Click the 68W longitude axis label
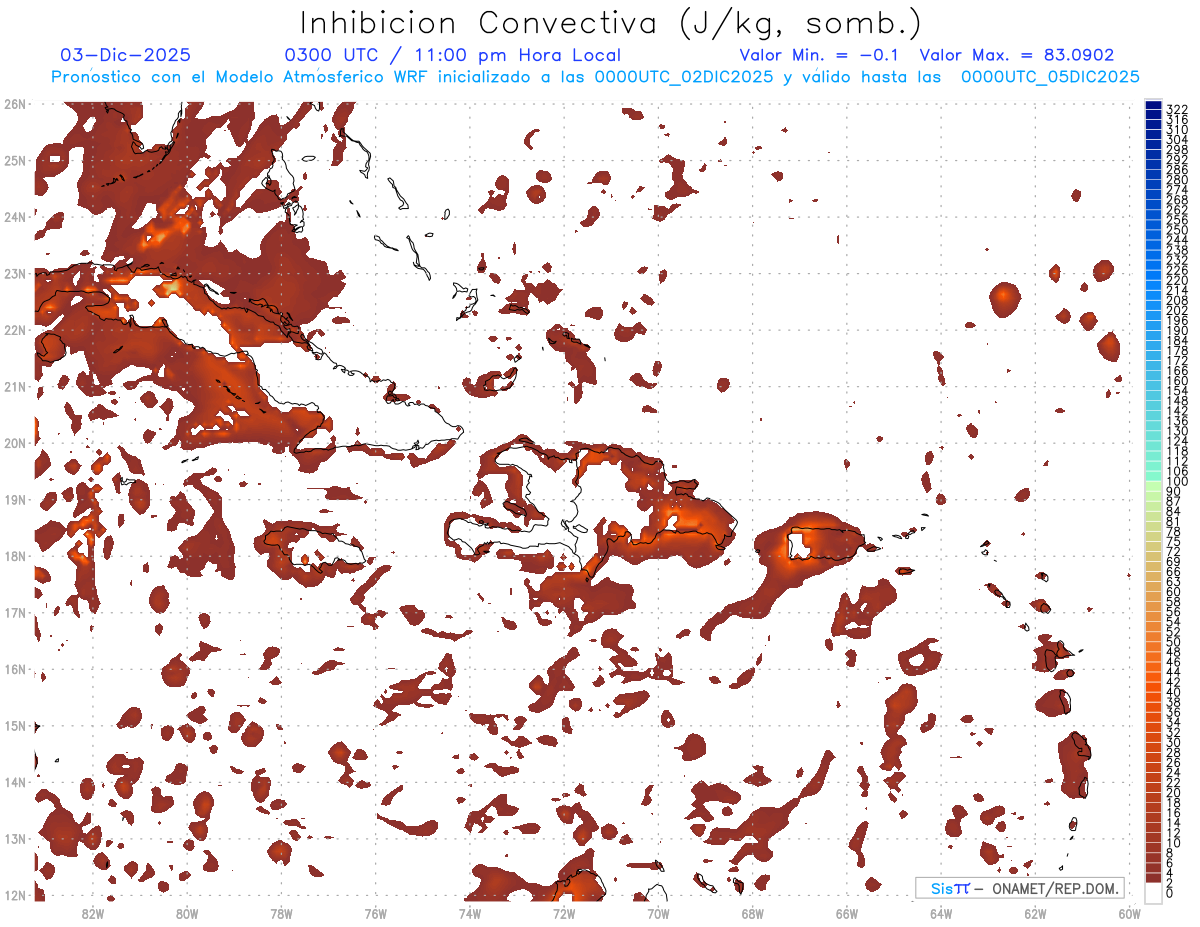 pos(752,913)
